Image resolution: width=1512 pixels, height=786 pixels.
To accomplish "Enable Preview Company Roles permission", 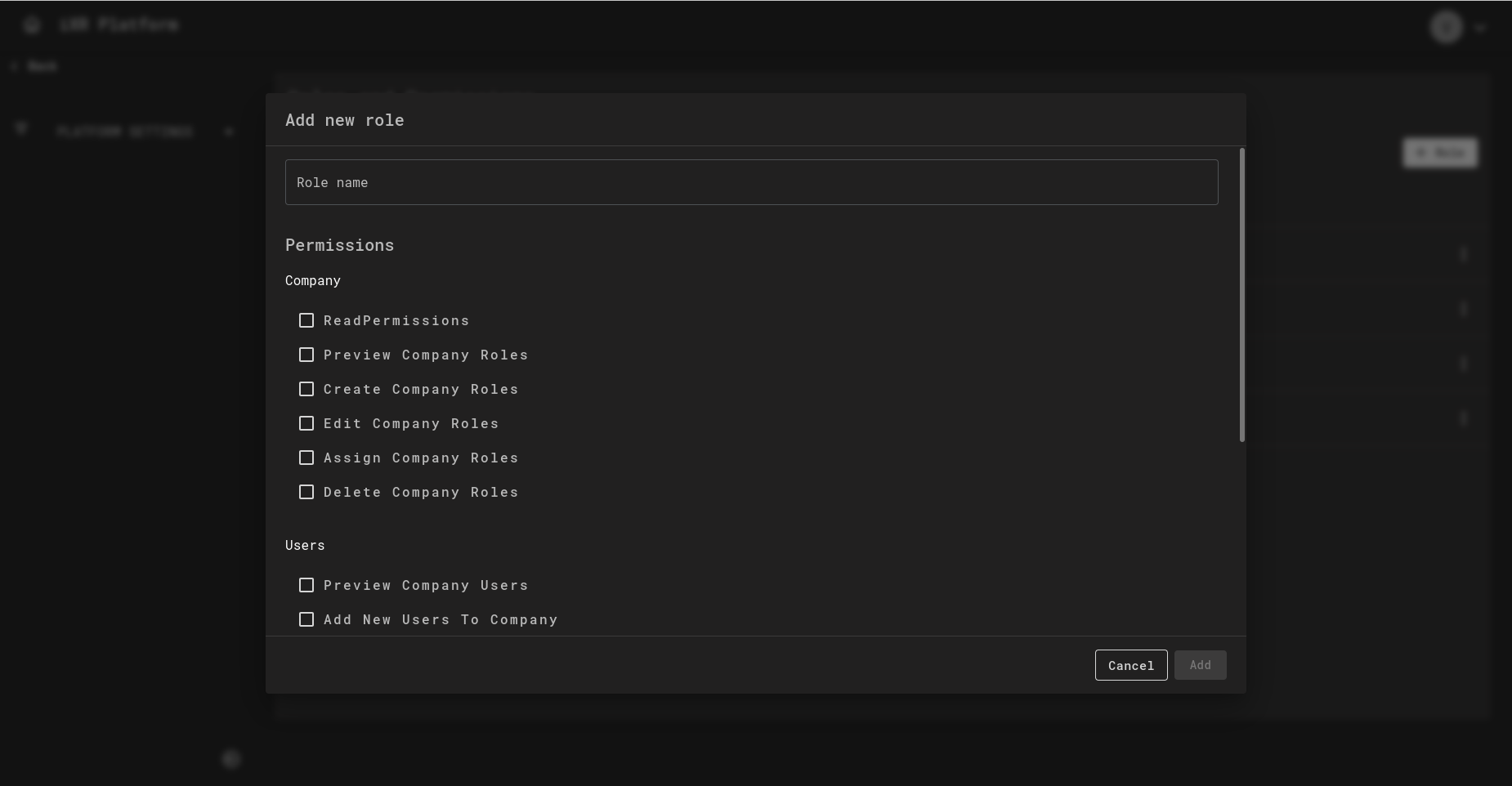I will click(306, 355).
